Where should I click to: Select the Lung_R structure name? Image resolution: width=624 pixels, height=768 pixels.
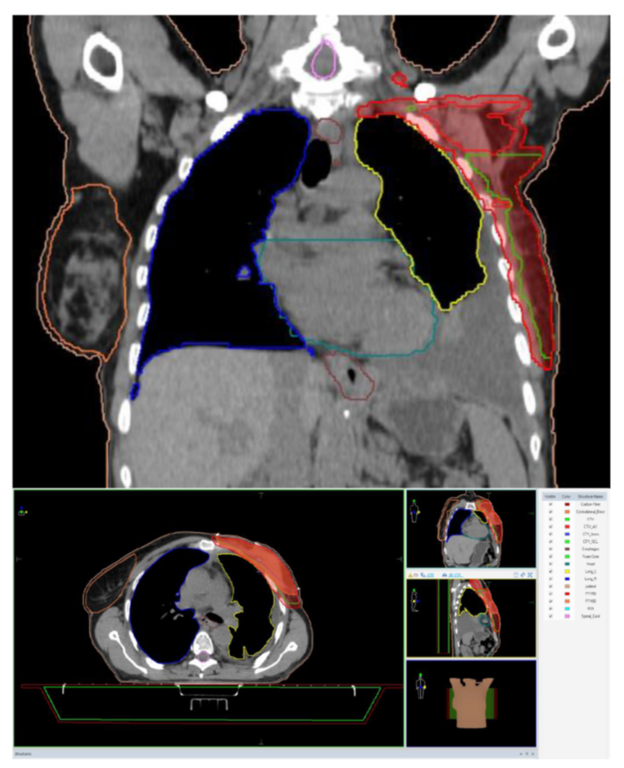pyautogui.click(x=590, y=579)
